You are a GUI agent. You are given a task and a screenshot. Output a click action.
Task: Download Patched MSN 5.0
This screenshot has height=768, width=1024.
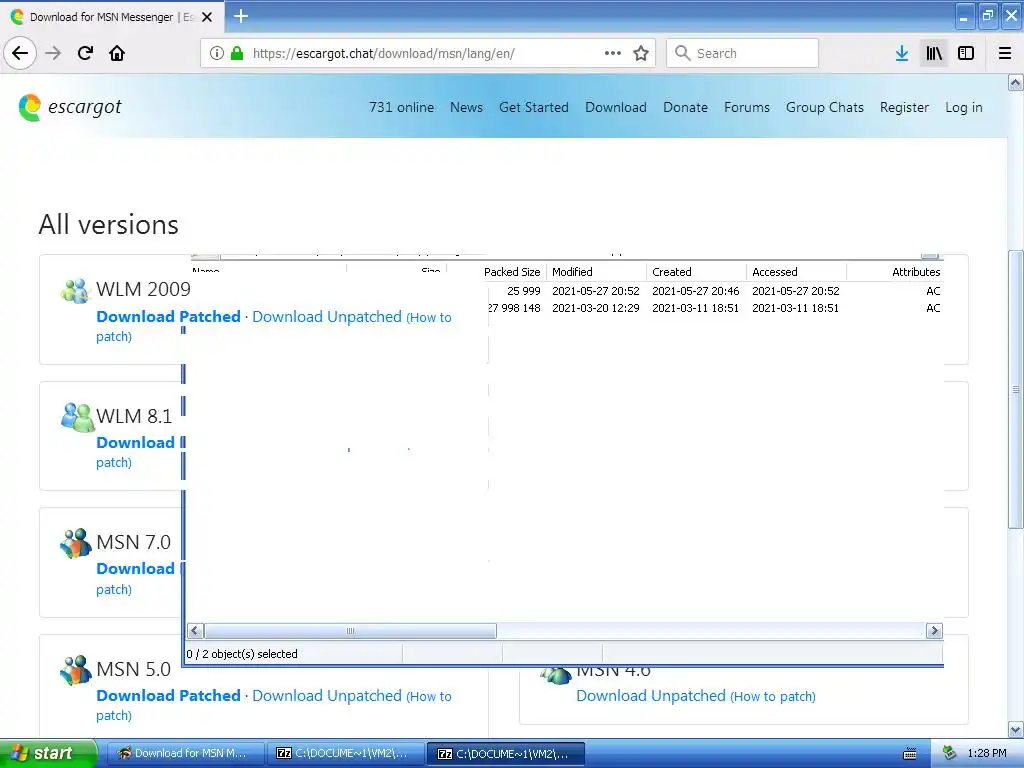(168, 696)
